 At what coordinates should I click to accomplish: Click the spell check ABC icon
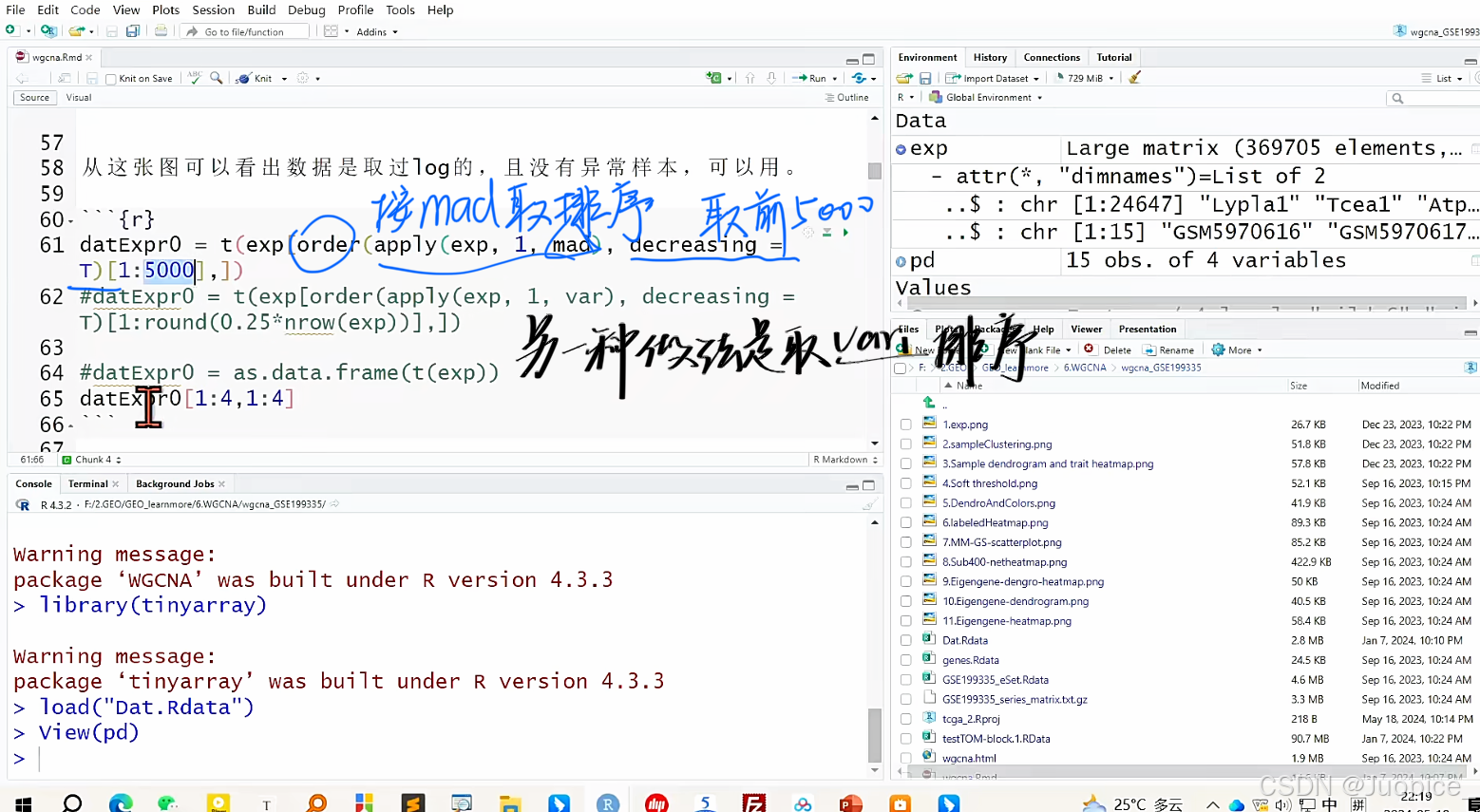pyautogui.click(x=195, y=78)
